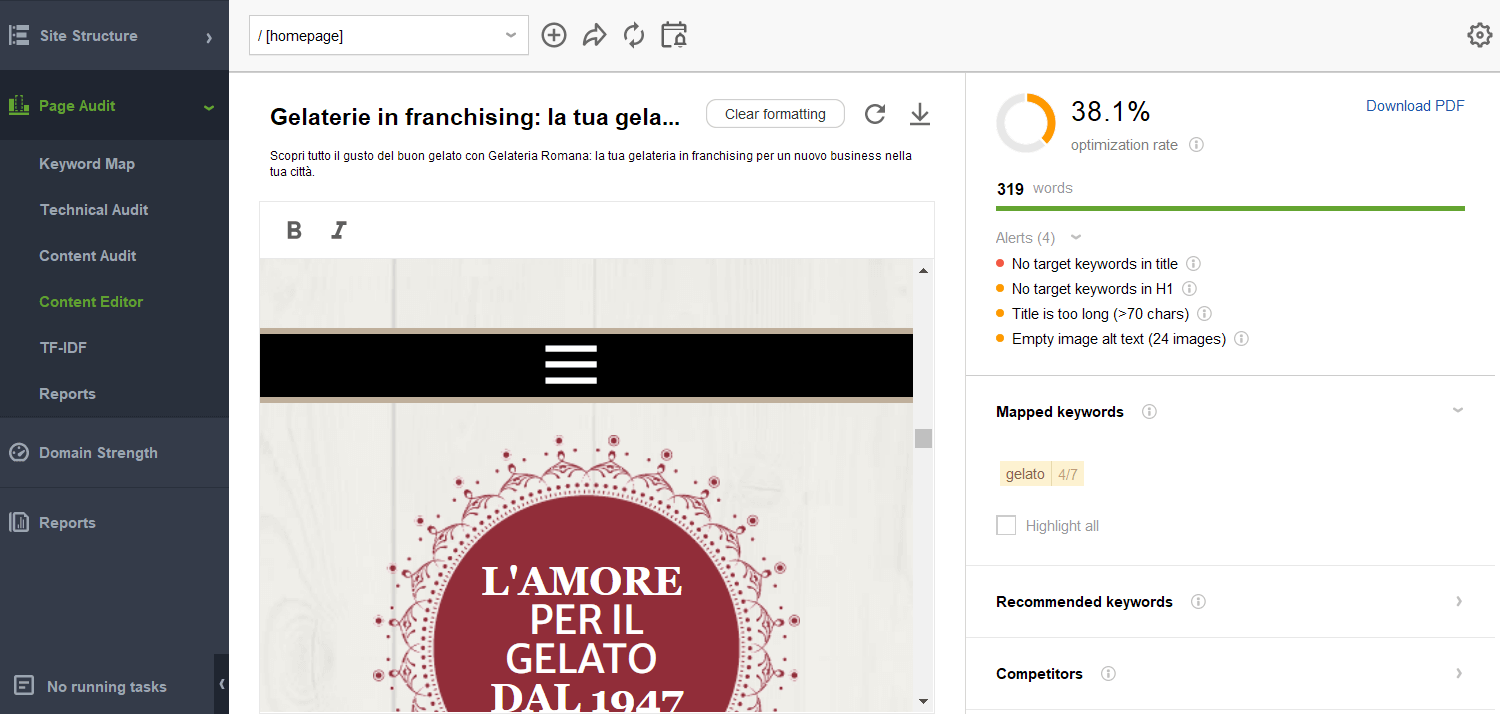
Task: Click the Clear formatting button
Action: [775, 114]
